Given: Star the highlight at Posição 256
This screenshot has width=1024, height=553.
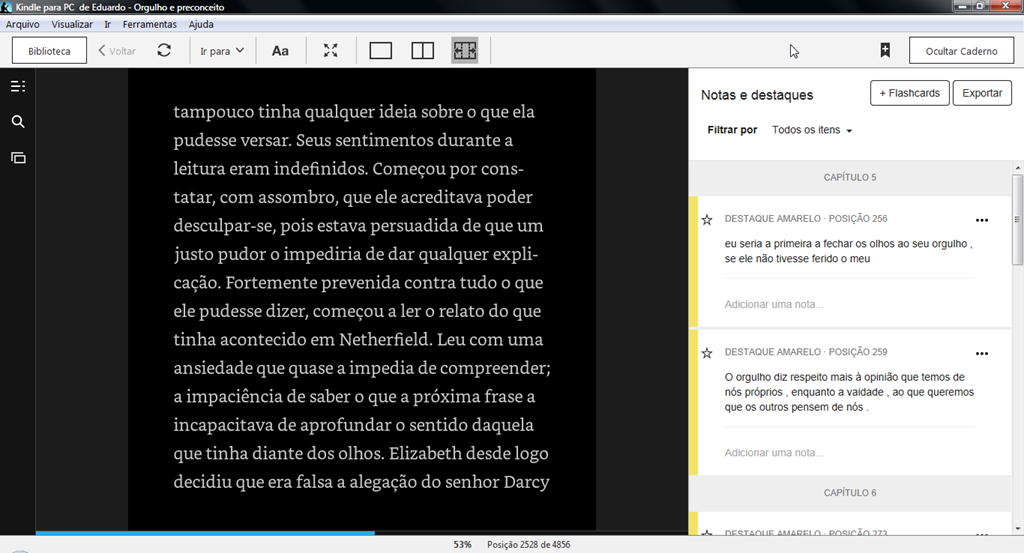Looking at the screenshot, I should click(x=707, y=219).
